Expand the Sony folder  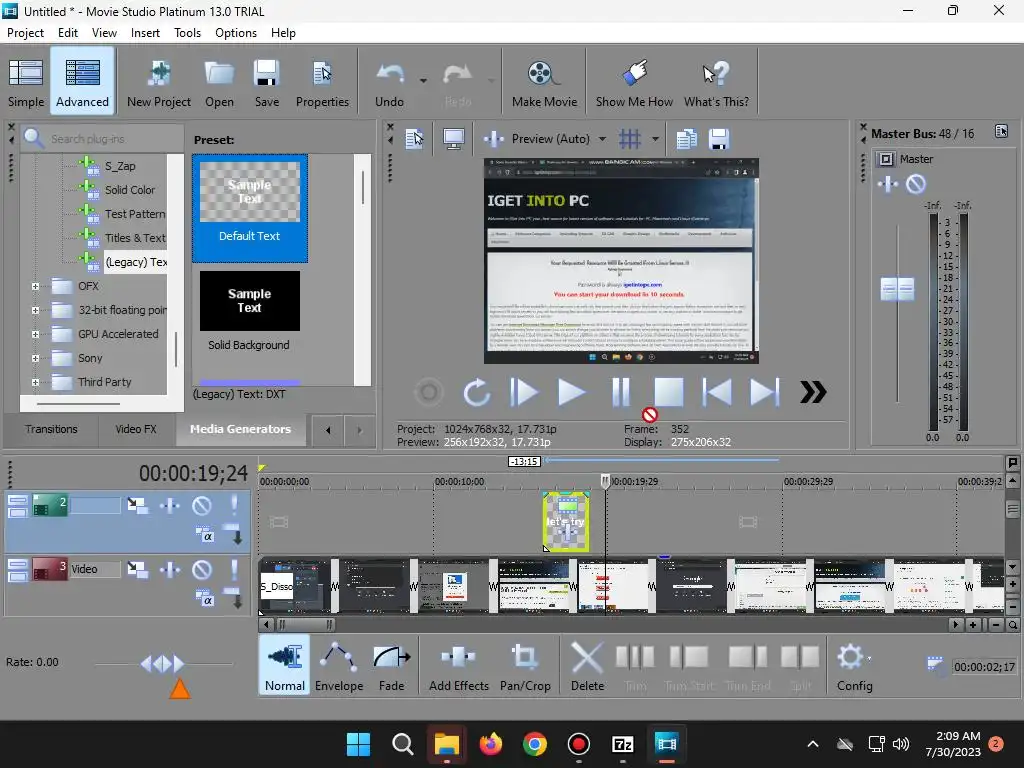[x=35, y=359]
